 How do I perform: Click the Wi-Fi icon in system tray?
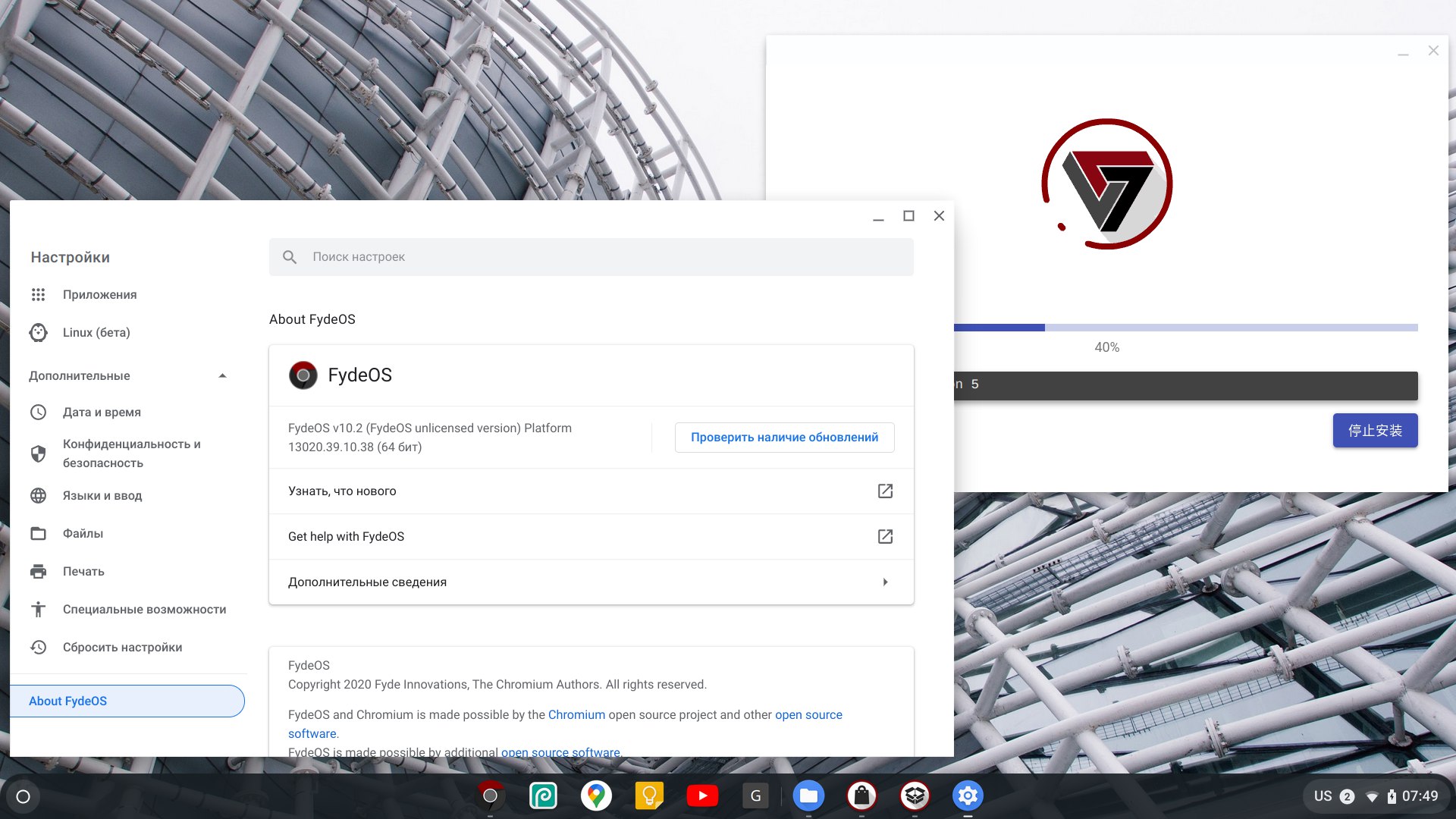[x=1372, y=797]
